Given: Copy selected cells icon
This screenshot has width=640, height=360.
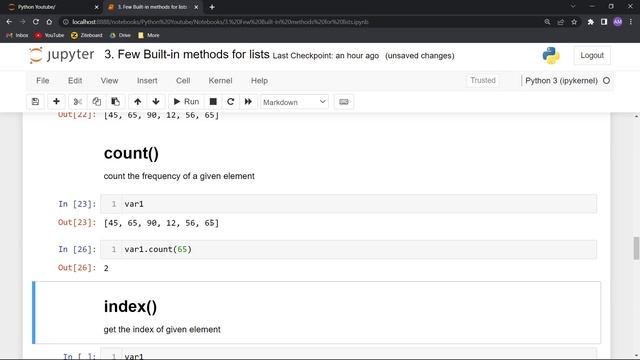Looking at the screenshot, I should [x=96, y=102].
